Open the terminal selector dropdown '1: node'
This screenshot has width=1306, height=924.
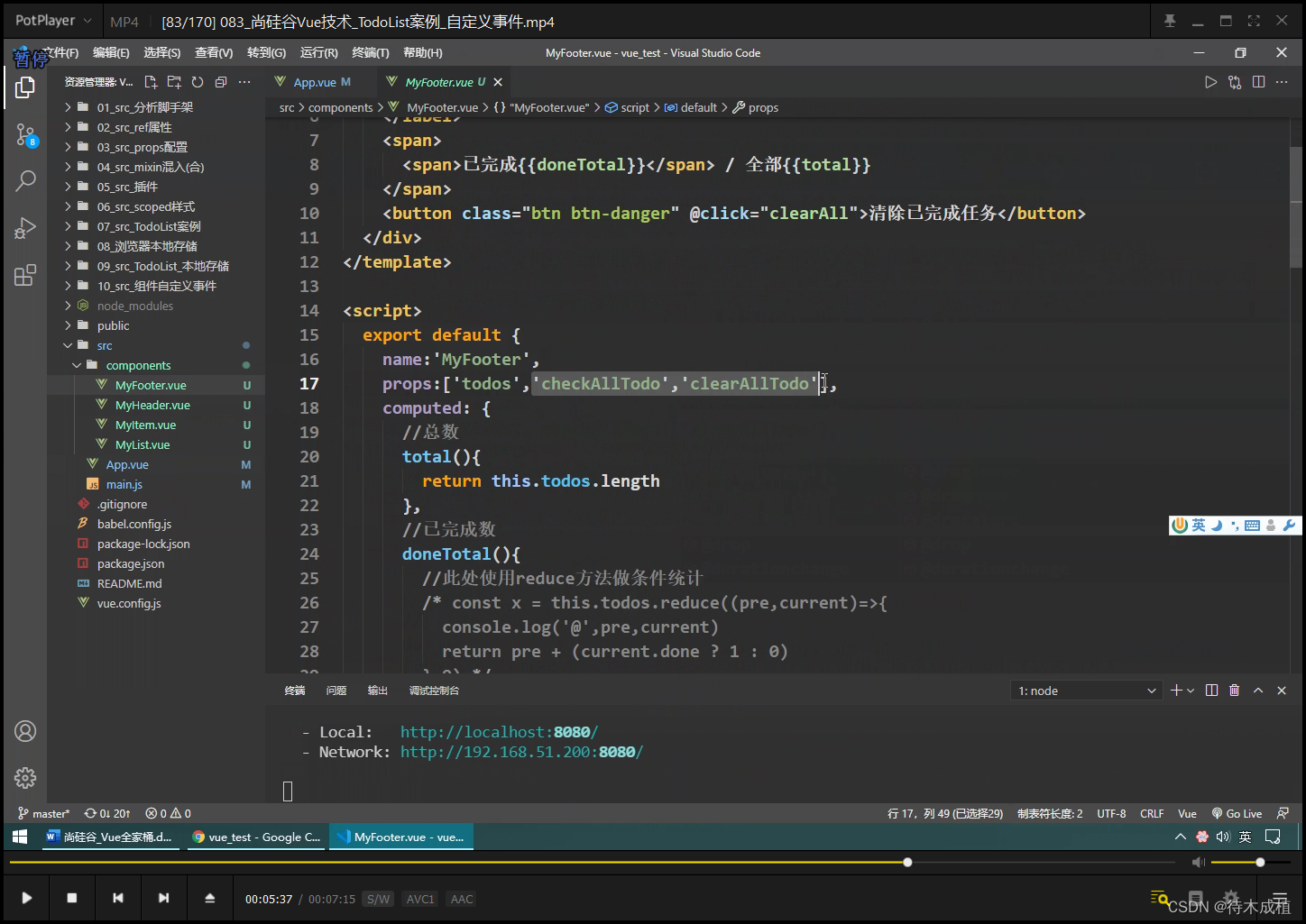pyautogui.click(x=1087, y=691)
